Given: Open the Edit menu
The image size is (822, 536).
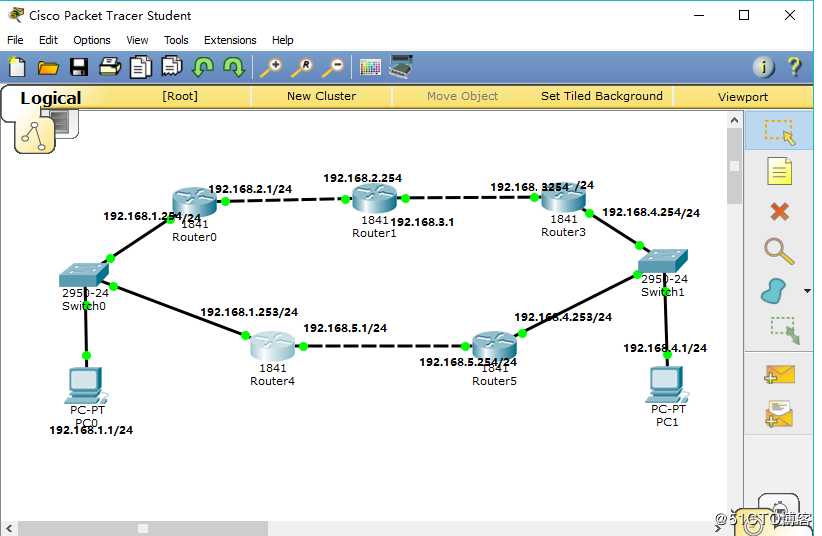Looking at the screenshot, I should pyautogui.click(x=48, y=40).
